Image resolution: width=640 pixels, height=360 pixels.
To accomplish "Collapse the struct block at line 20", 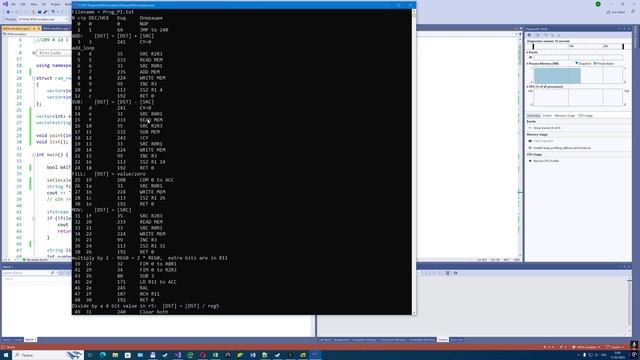I will [x=33, y=78].
